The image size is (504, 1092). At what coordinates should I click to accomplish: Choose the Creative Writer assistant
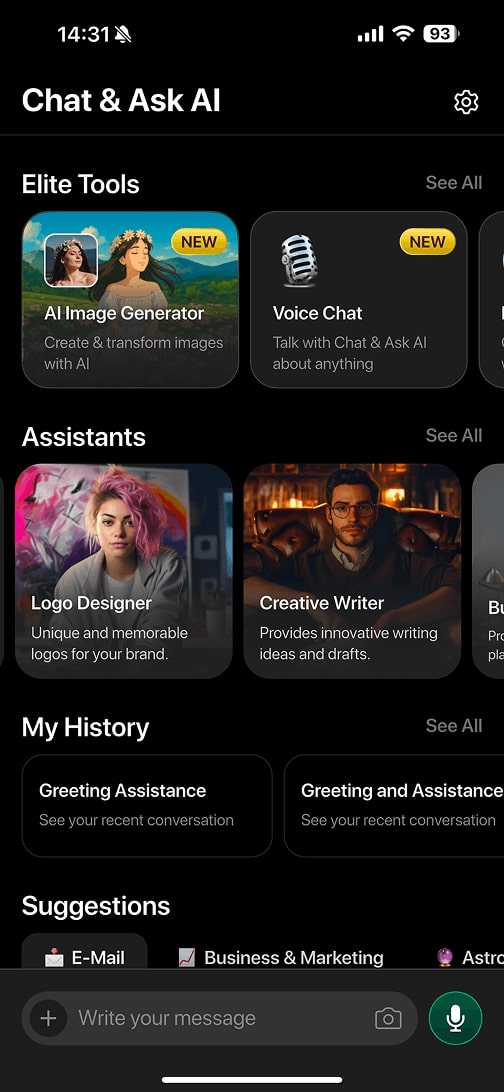352,571
